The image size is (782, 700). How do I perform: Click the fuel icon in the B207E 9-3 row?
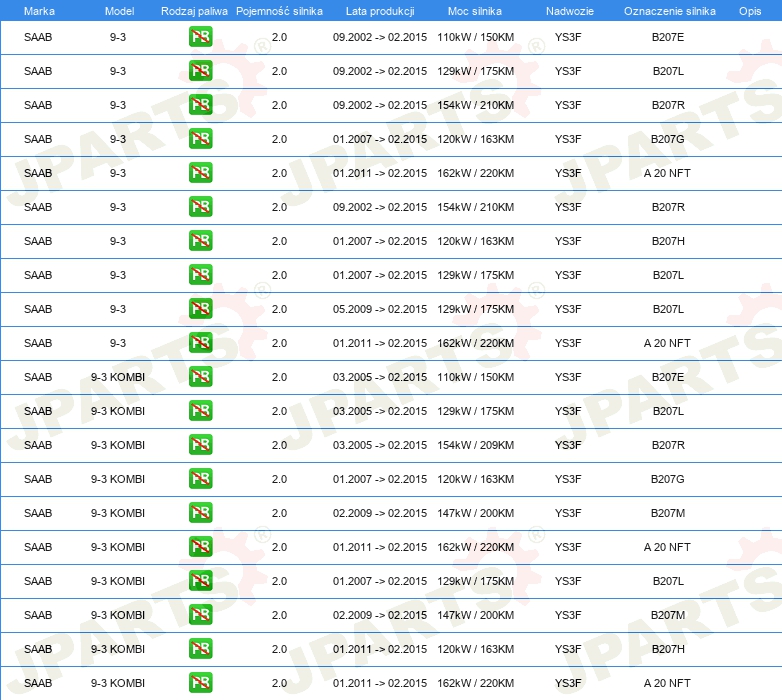(200, 37)
